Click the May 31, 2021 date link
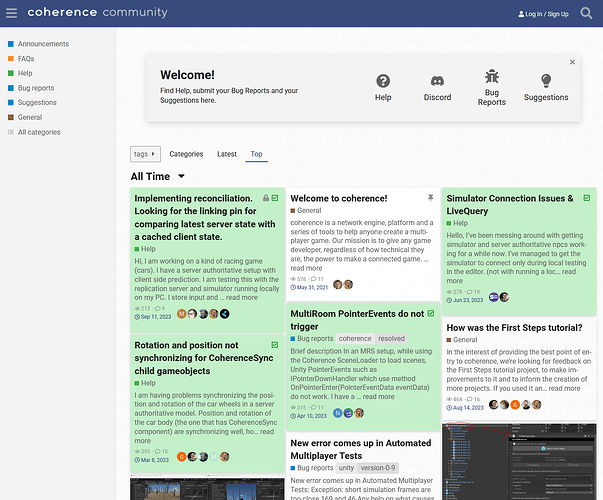Viewport: 603px width, 500px height. click(309, 287)
